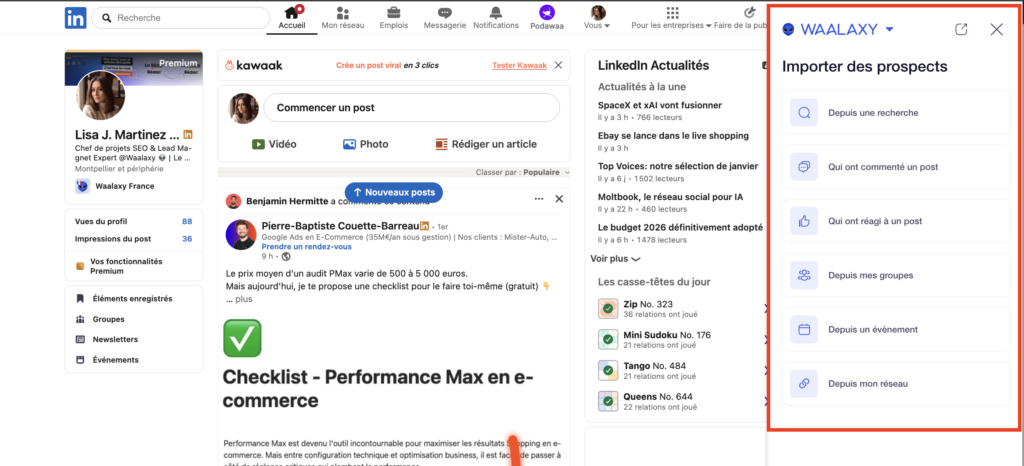Open the Podawaa nav icon
Image resolution: width=1024 pixels, height=466 pixels.
[547, 18]
